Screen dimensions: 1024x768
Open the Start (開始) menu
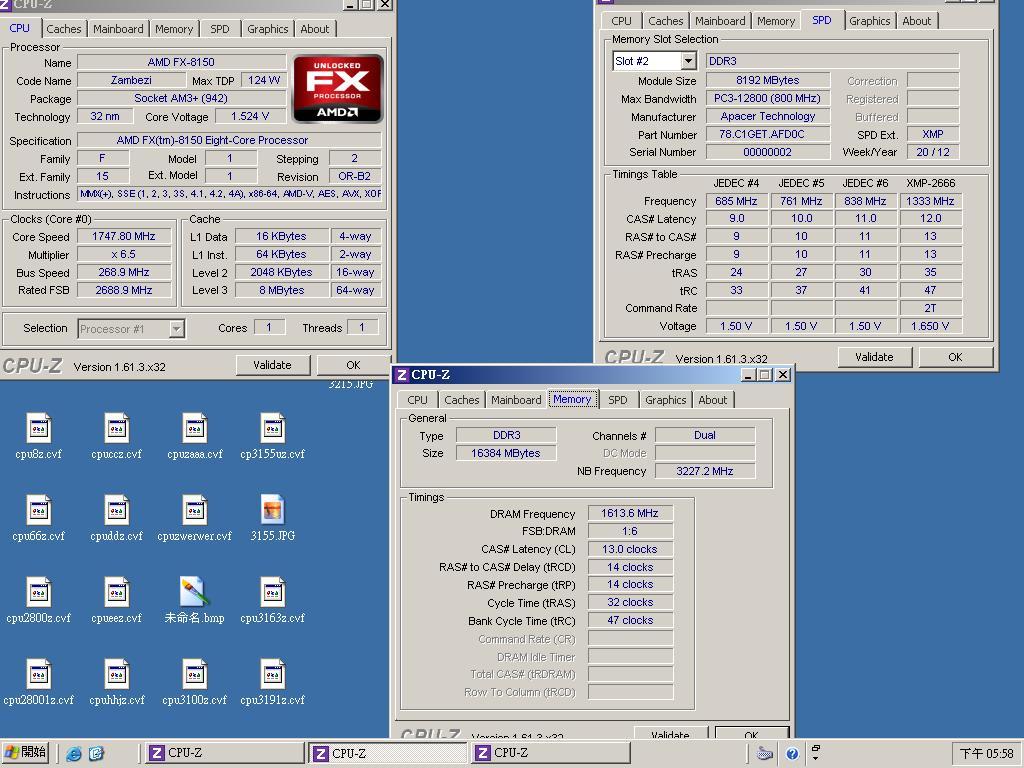pyautogui.click(x=25, y=752)
